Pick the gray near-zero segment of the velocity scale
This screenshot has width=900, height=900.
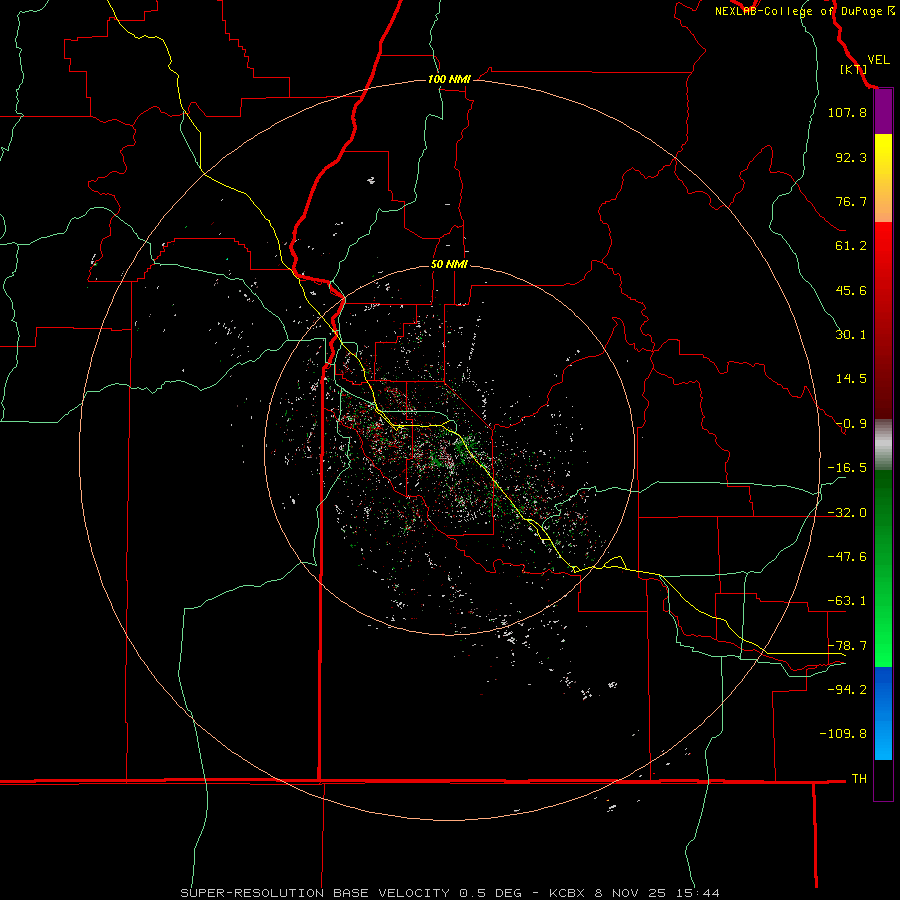coord(883,445)
